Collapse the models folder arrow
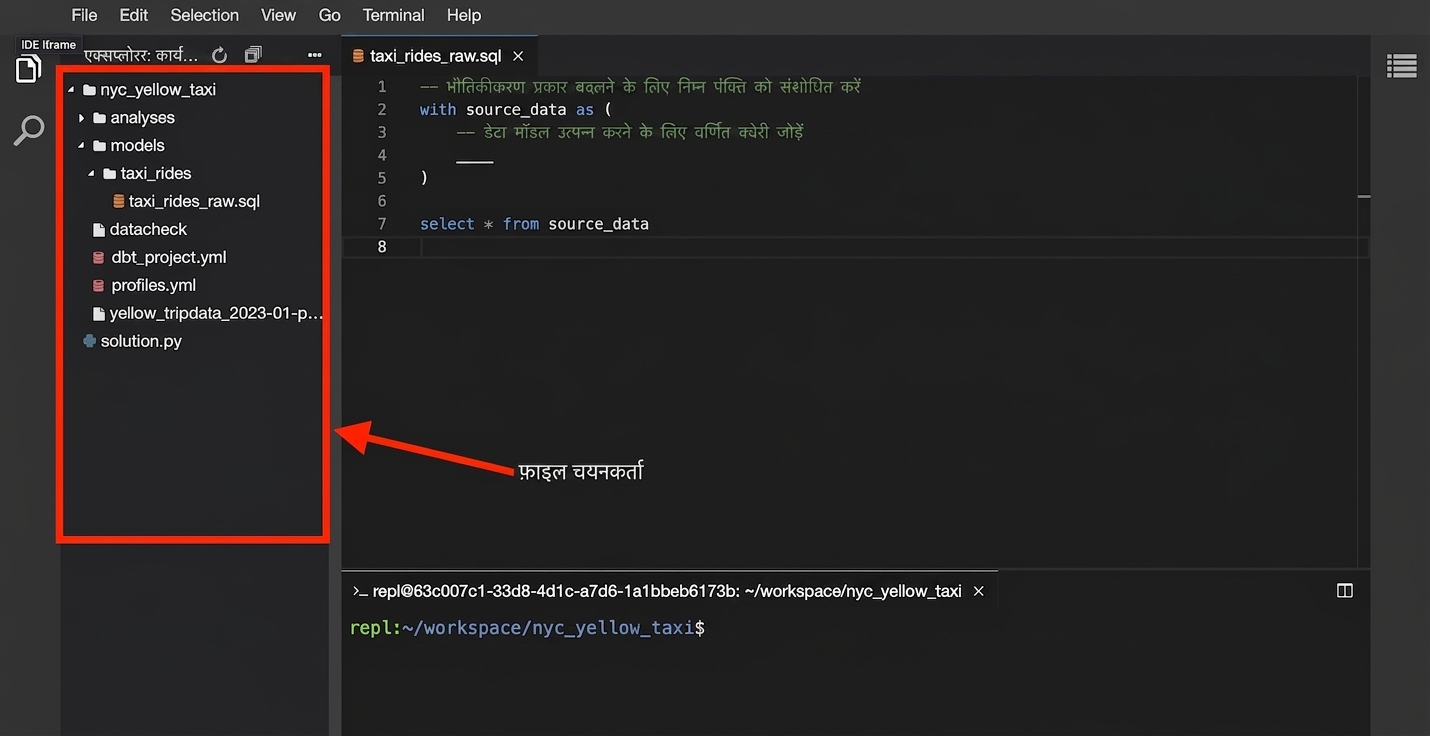 pyautogui.click(x=81, y=145)
